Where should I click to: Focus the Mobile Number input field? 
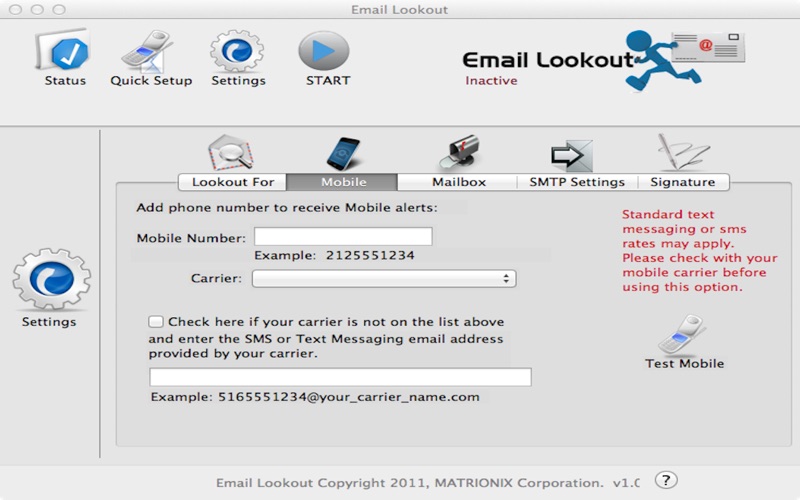pyautogui.click(x=343, y=236)
